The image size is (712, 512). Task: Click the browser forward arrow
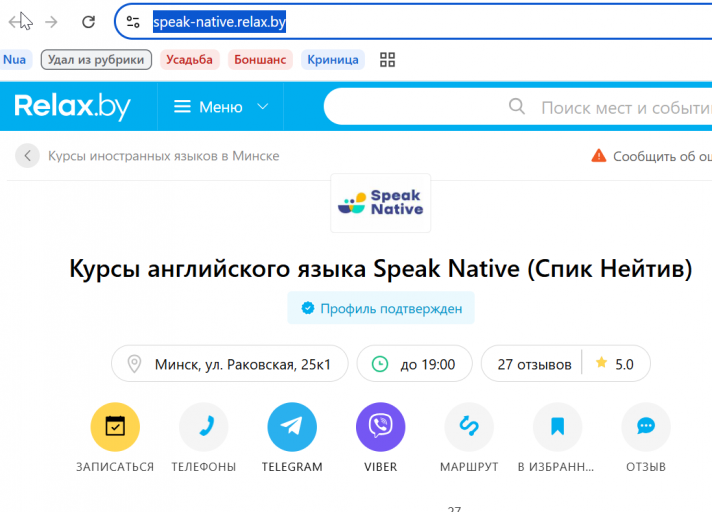[51, 21]
